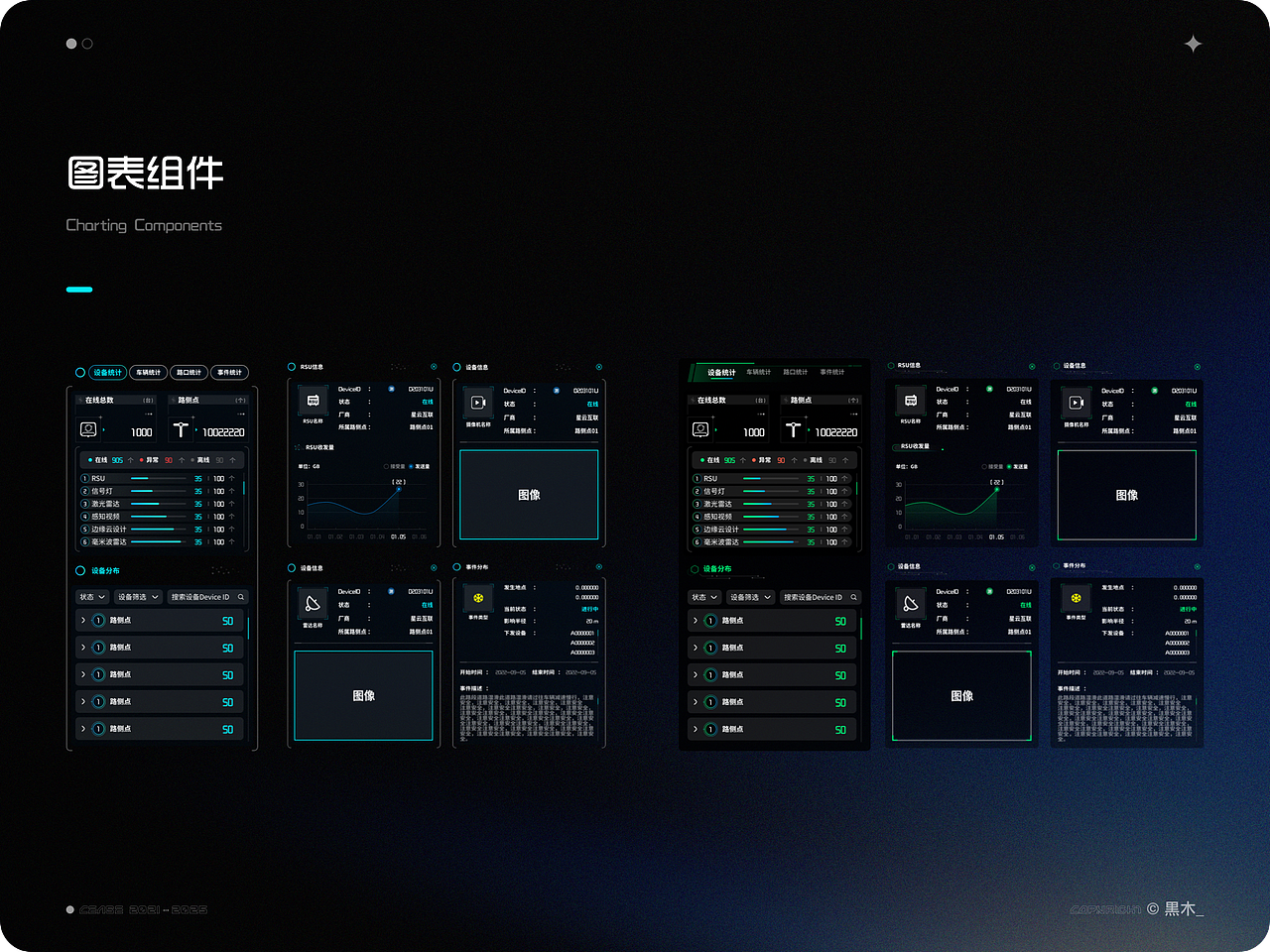1270x952 pixels.
Task: Click the up arrow next to blue 在线 905
Action: [x=130, y=460]
